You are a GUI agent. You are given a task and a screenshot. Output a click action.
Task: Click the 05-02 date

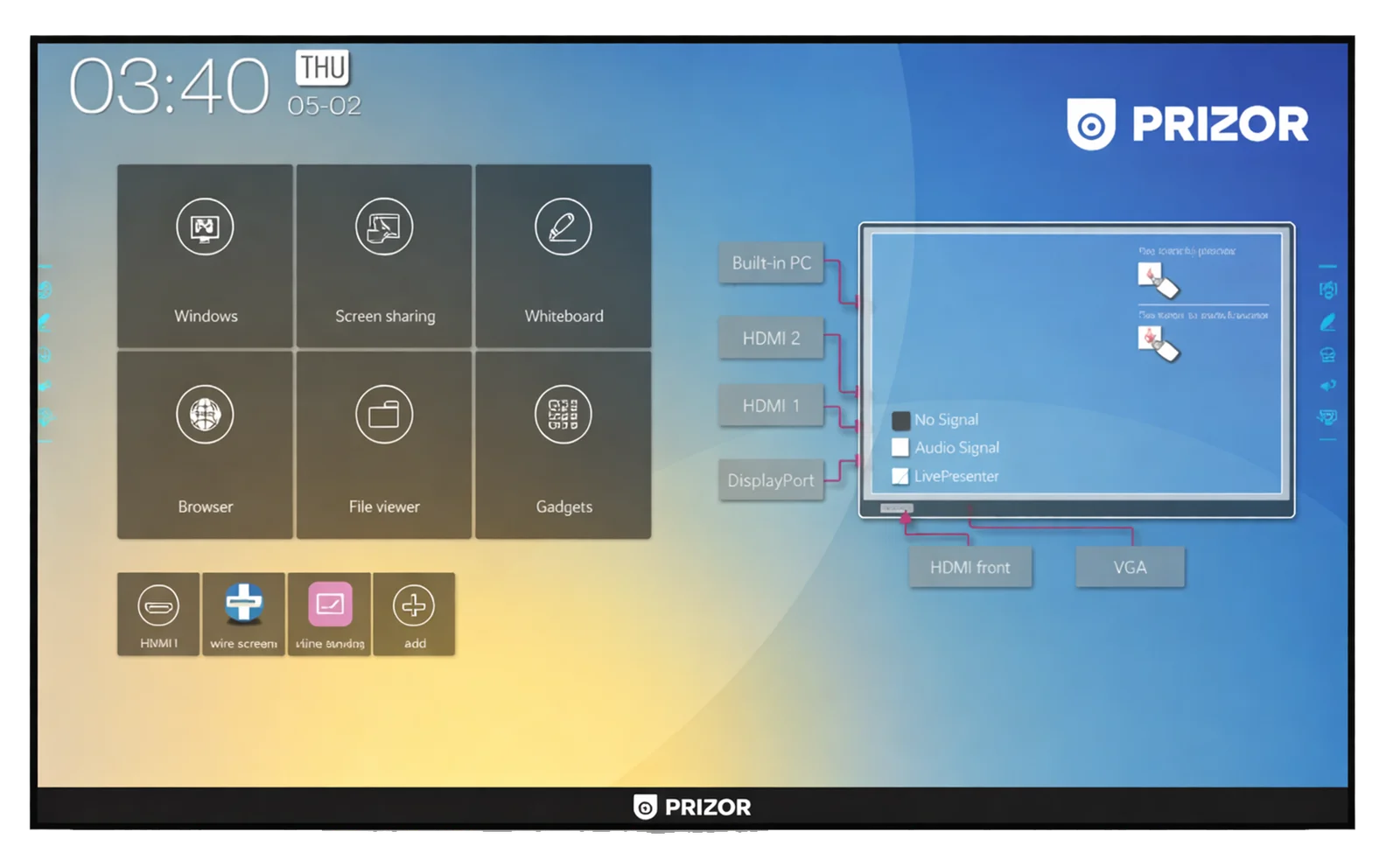pos(325,106)
